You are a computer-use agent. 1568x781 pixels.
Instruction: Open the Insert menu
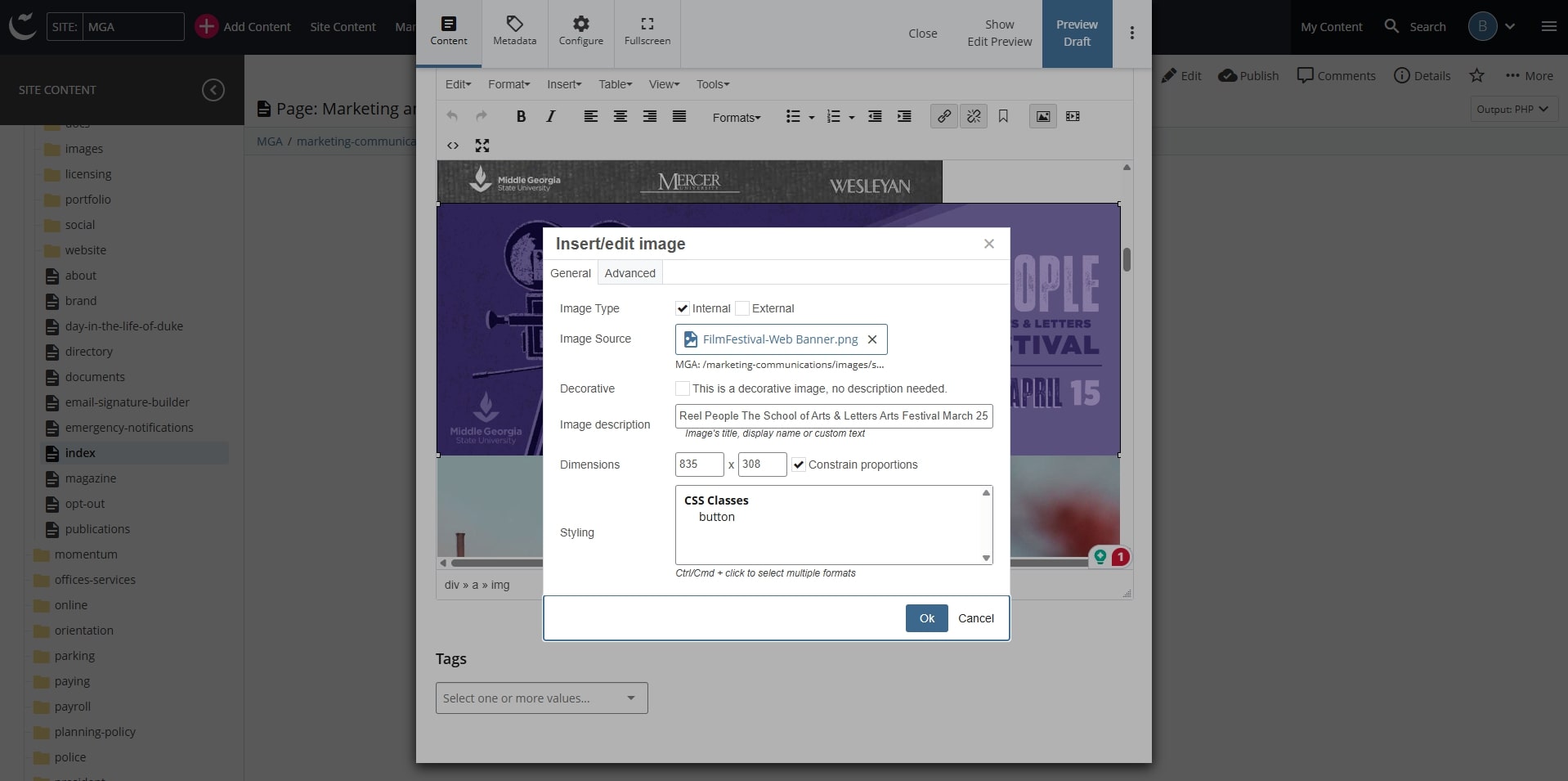(x=564, y=84)
